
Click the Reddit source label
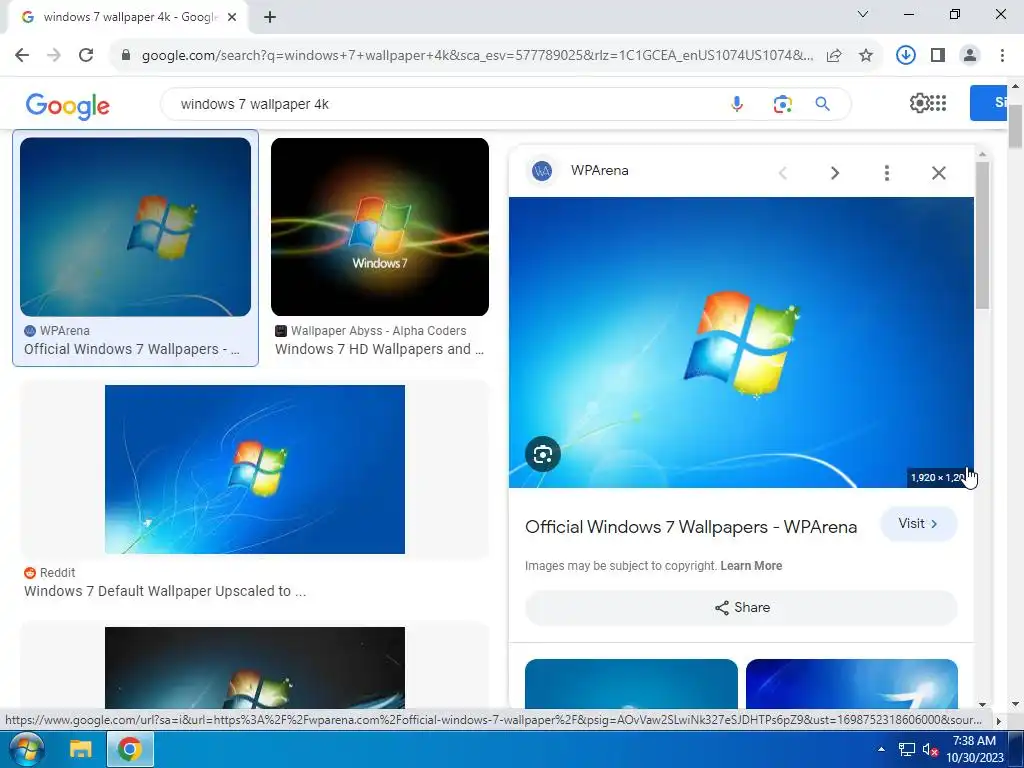pos(57,573)
